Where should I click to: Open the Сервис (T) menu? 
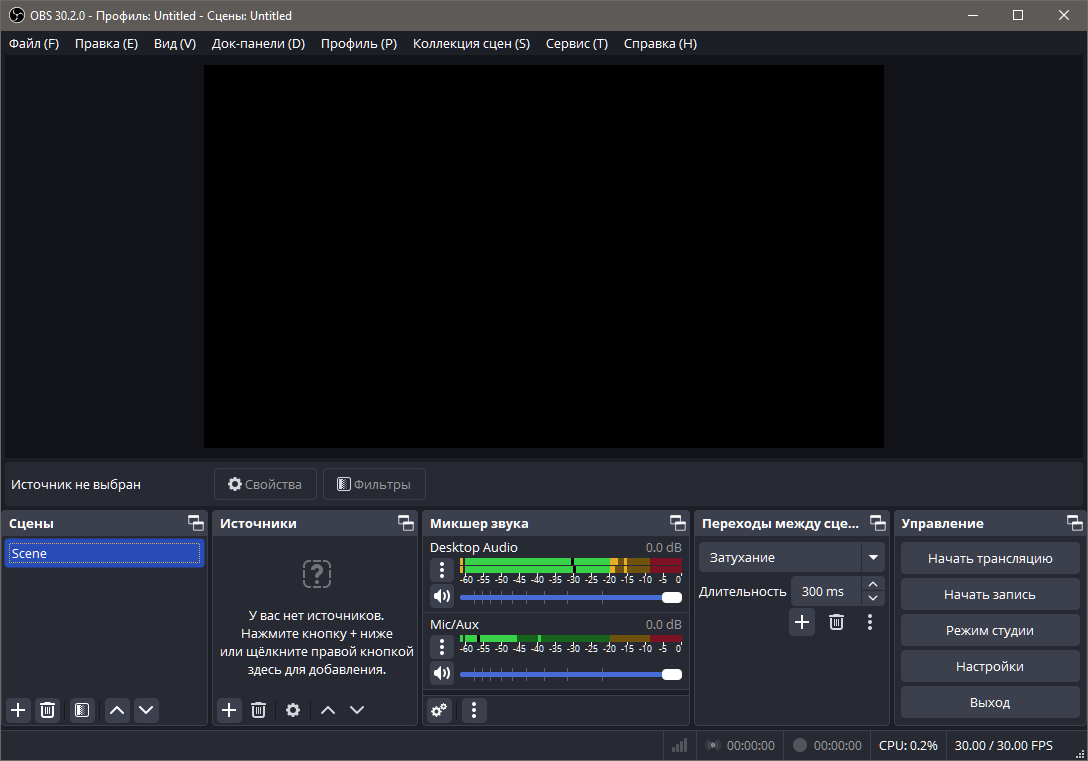577,44
